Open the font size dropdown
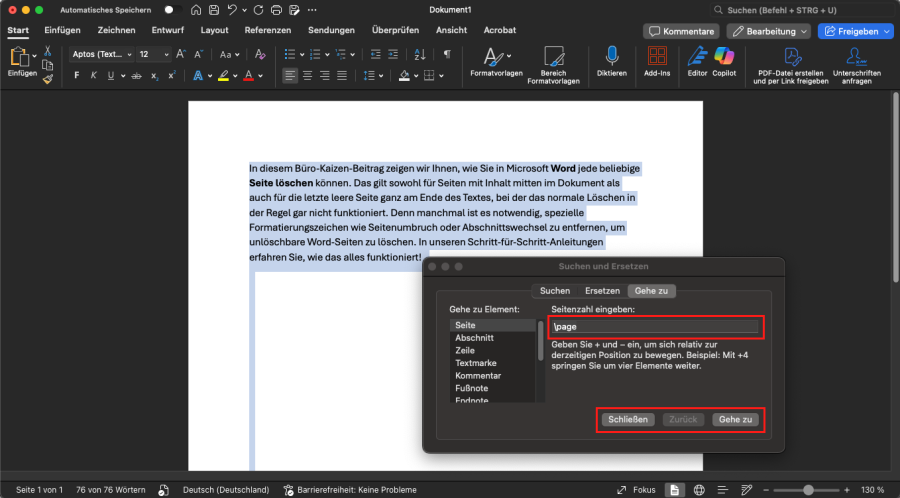Image resolution: width=900 pixels, height=498 pixels. tap(152, 54)
